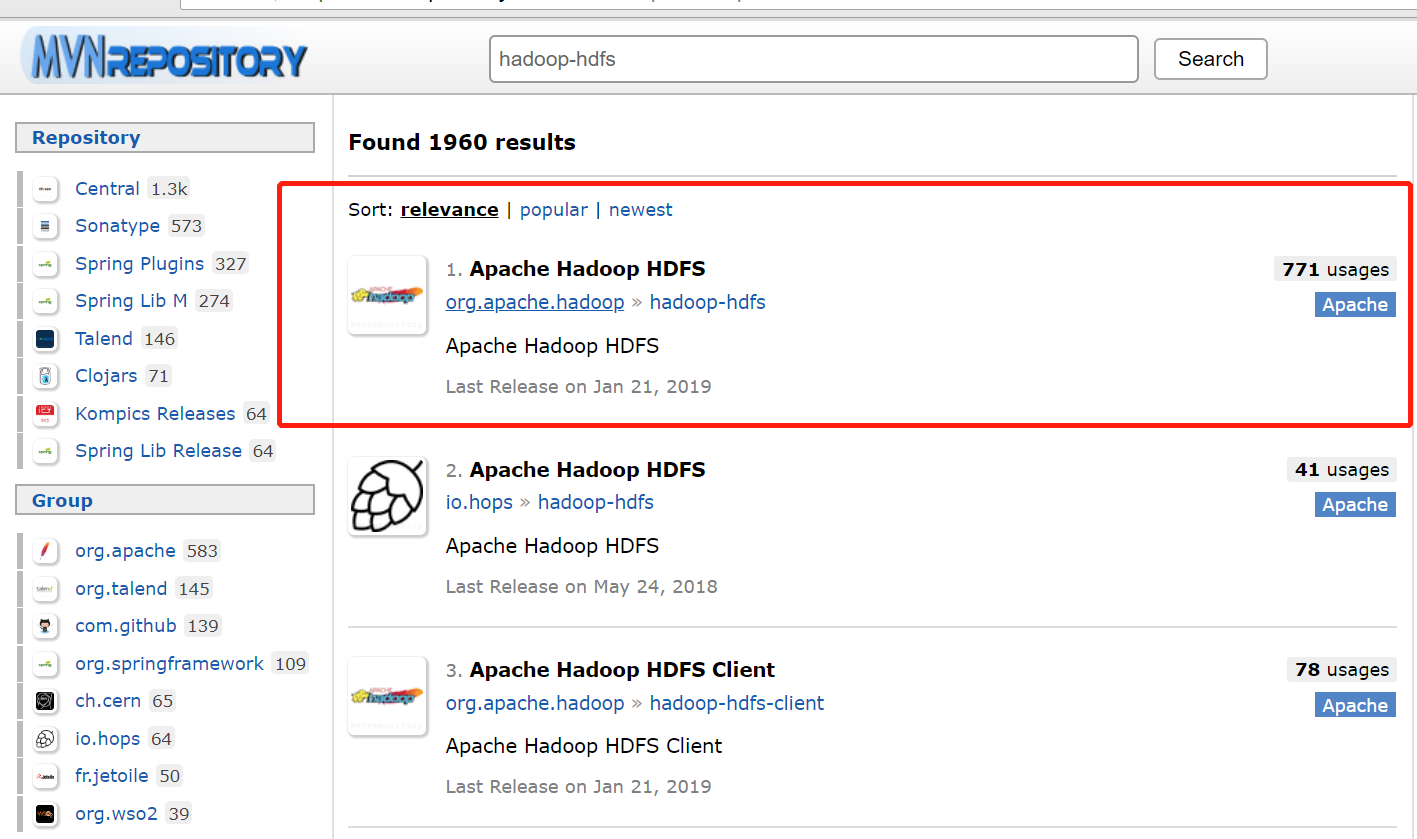The height and width of the screenshot is (839, 1417).
Task: Click the org.talend group icon
Action: [45, 588]
